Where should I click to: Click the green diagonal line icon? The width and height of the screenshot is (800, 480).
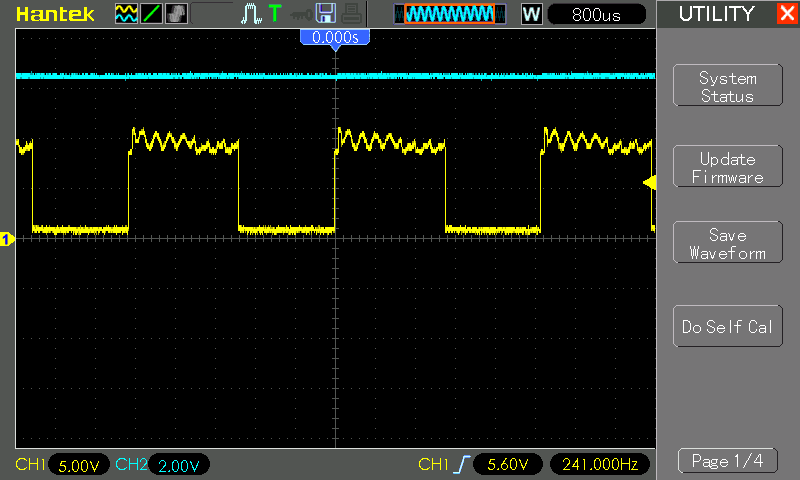(x=150, y=13)
